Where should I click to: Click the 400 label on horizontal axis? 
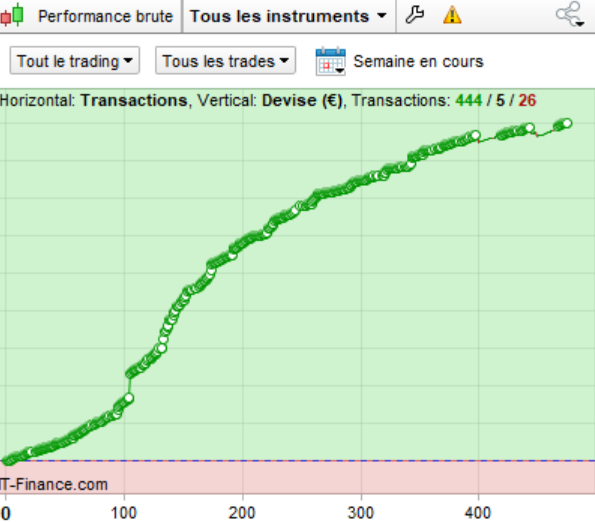point(478,513)
